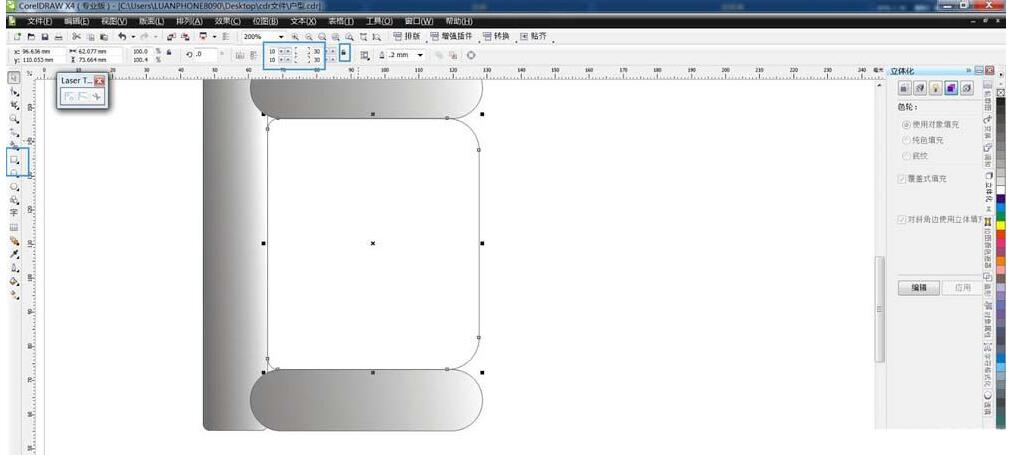
Task: Select the Text tool in toolbox
Action: pyautogui.click(x=14, y=213)
